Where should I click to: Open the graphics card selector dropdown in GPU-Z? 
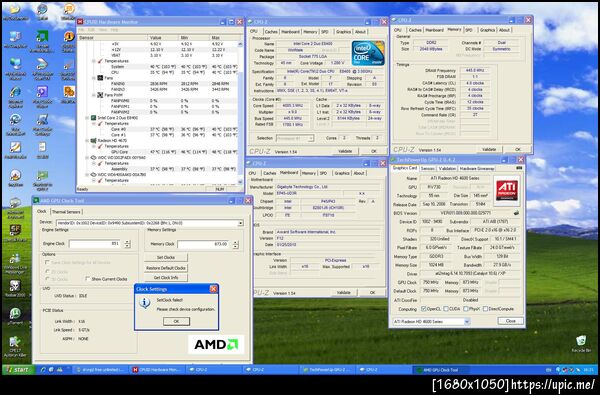tap(467, 322)
